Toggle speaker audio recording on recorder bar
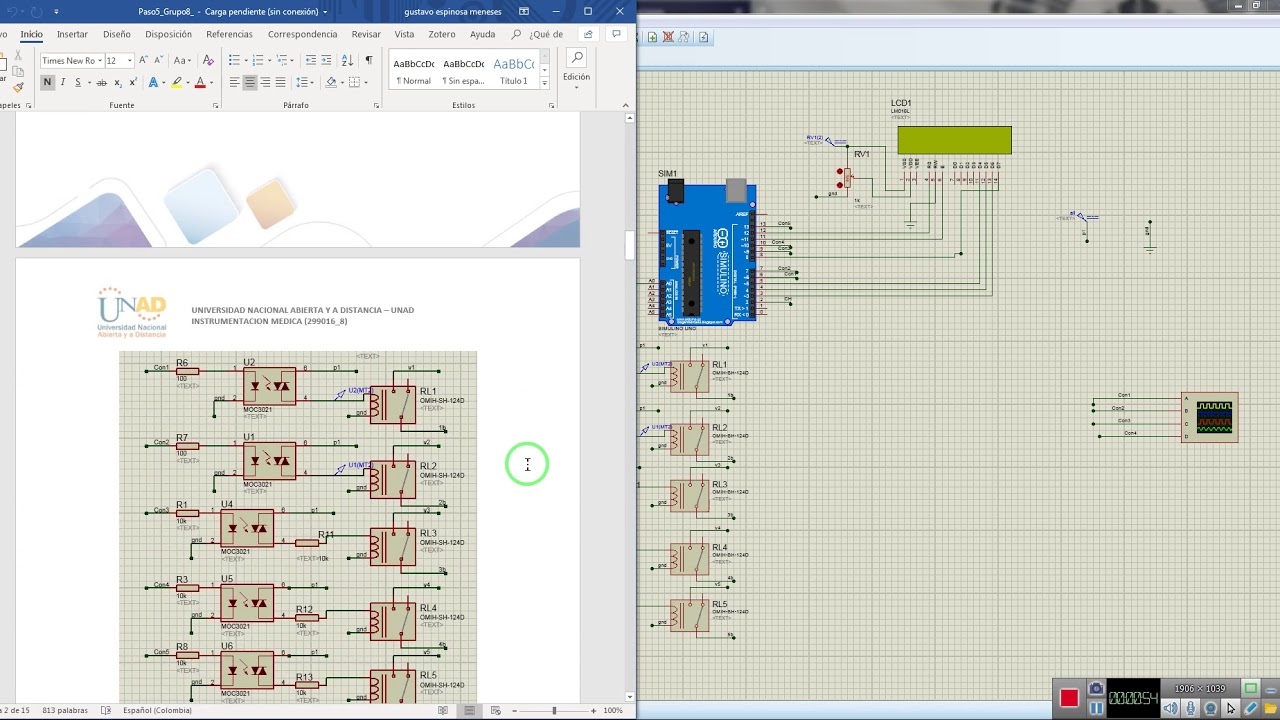1280x720 pixels. pos(1171,708)
